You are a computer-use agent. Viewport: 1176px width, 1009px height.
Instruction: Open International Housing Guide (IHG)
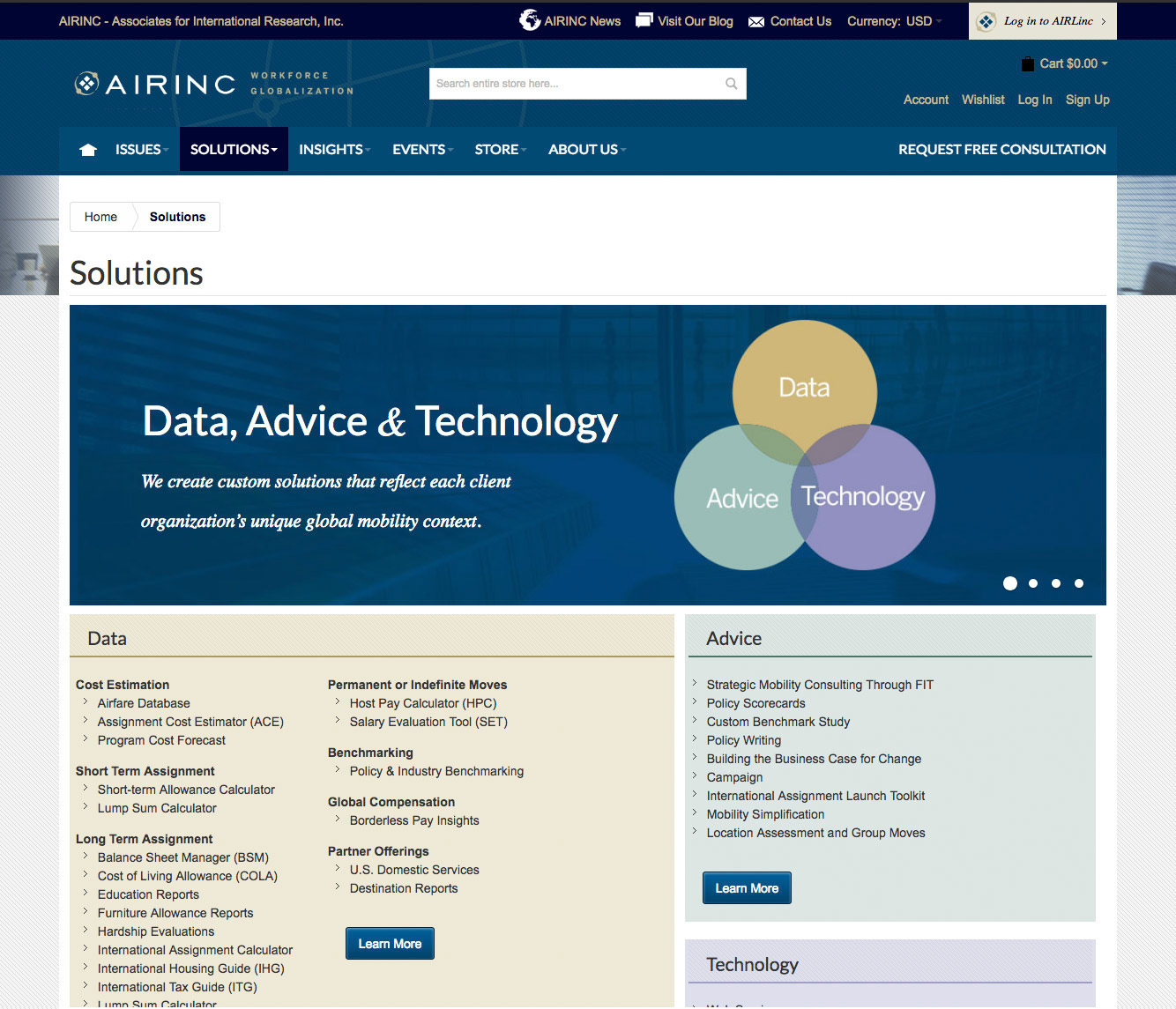click(x=191, y=968)
